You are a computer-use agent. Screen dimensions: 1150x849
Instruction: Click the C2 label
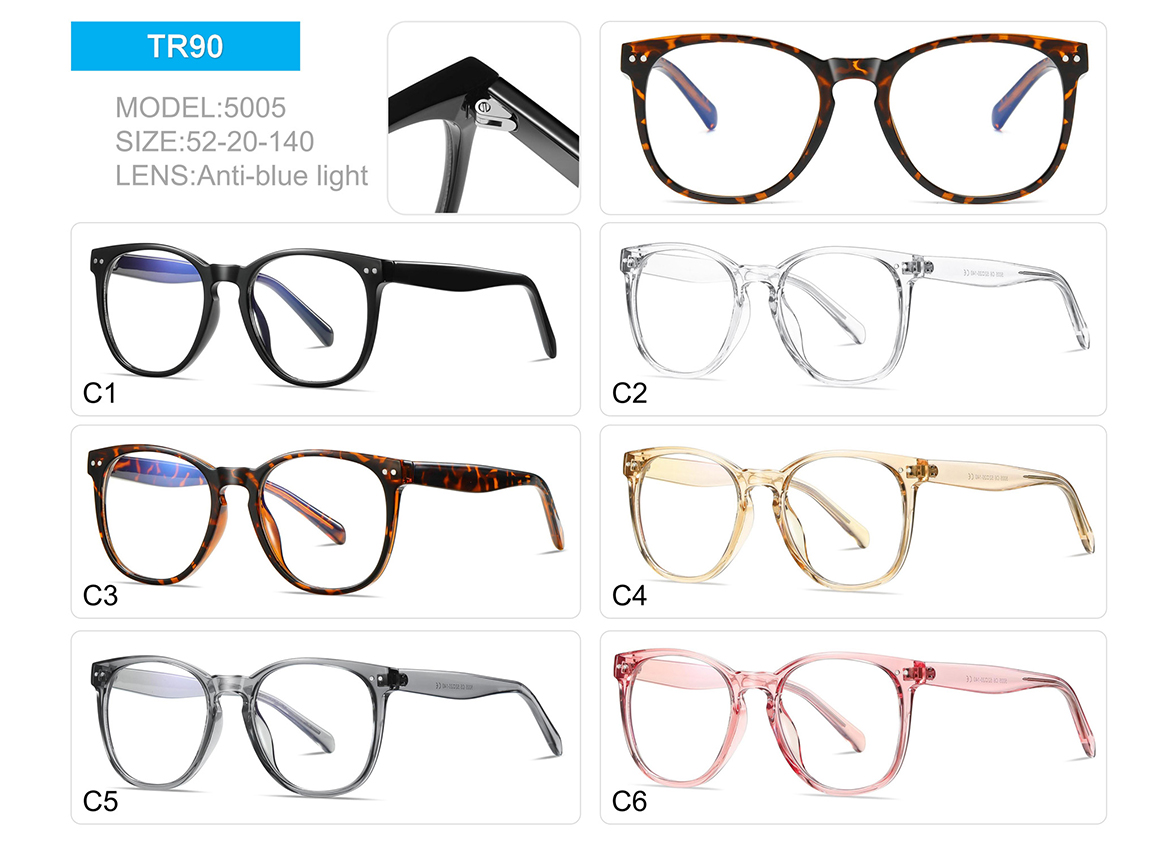click(629, 394)
